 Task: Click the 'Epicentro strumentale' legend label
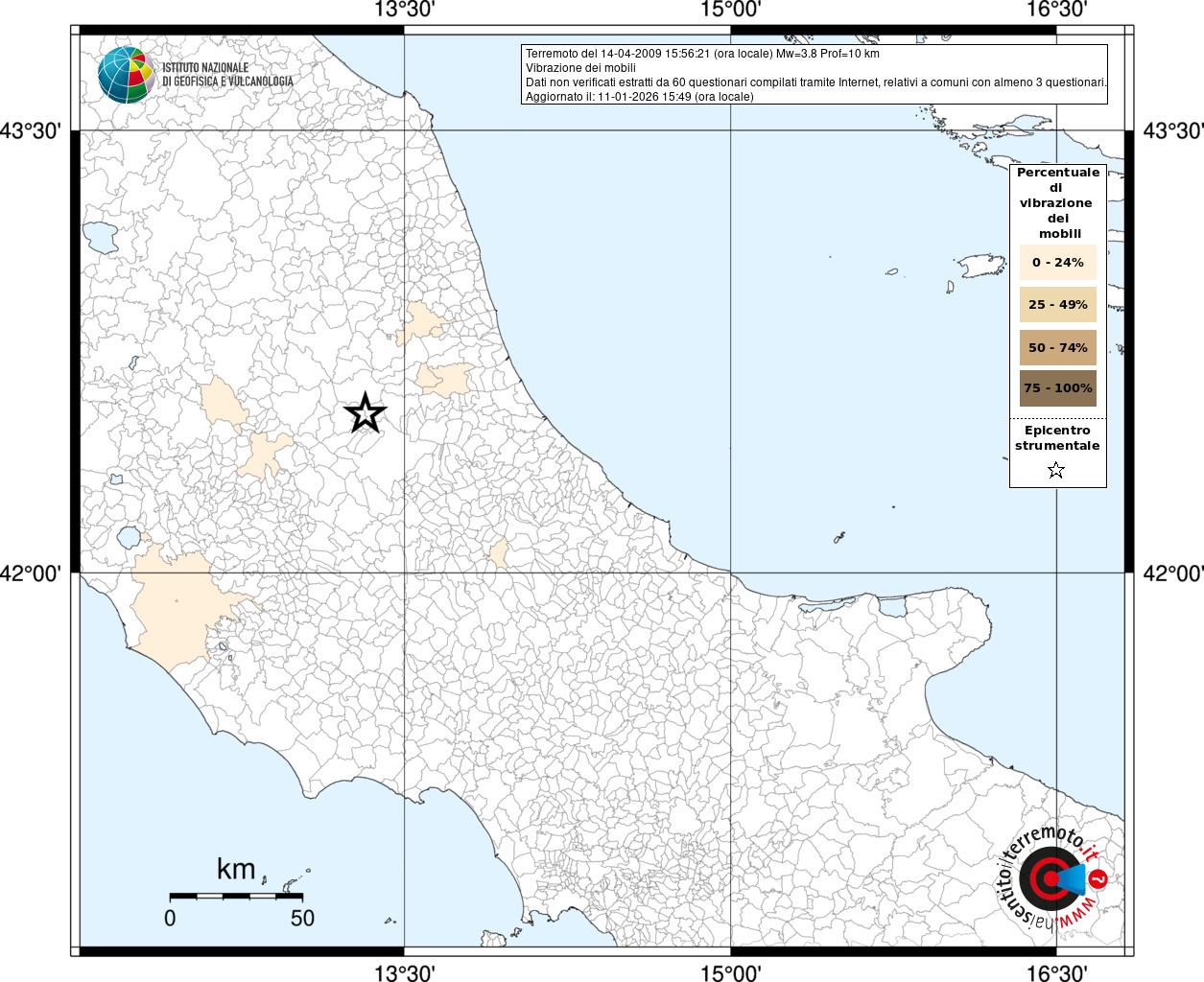1057,438
